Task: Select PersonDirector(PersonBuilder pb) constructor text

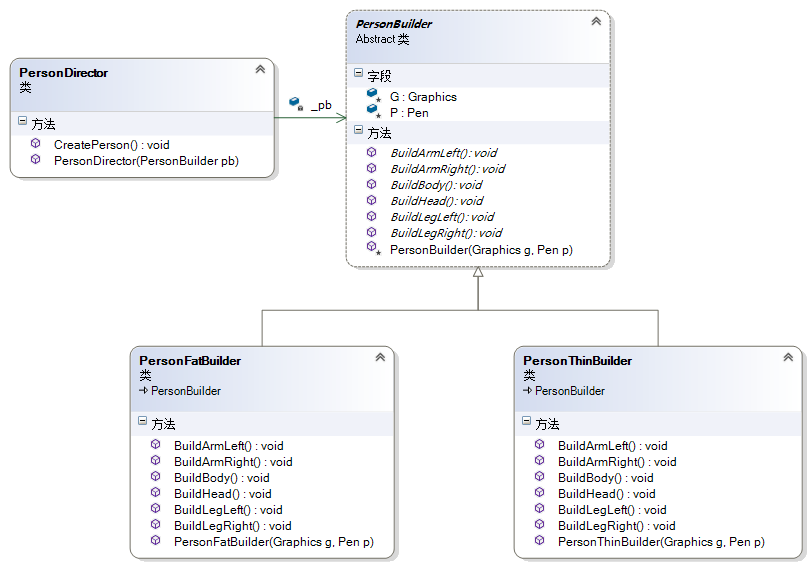Action: (146, 161)
